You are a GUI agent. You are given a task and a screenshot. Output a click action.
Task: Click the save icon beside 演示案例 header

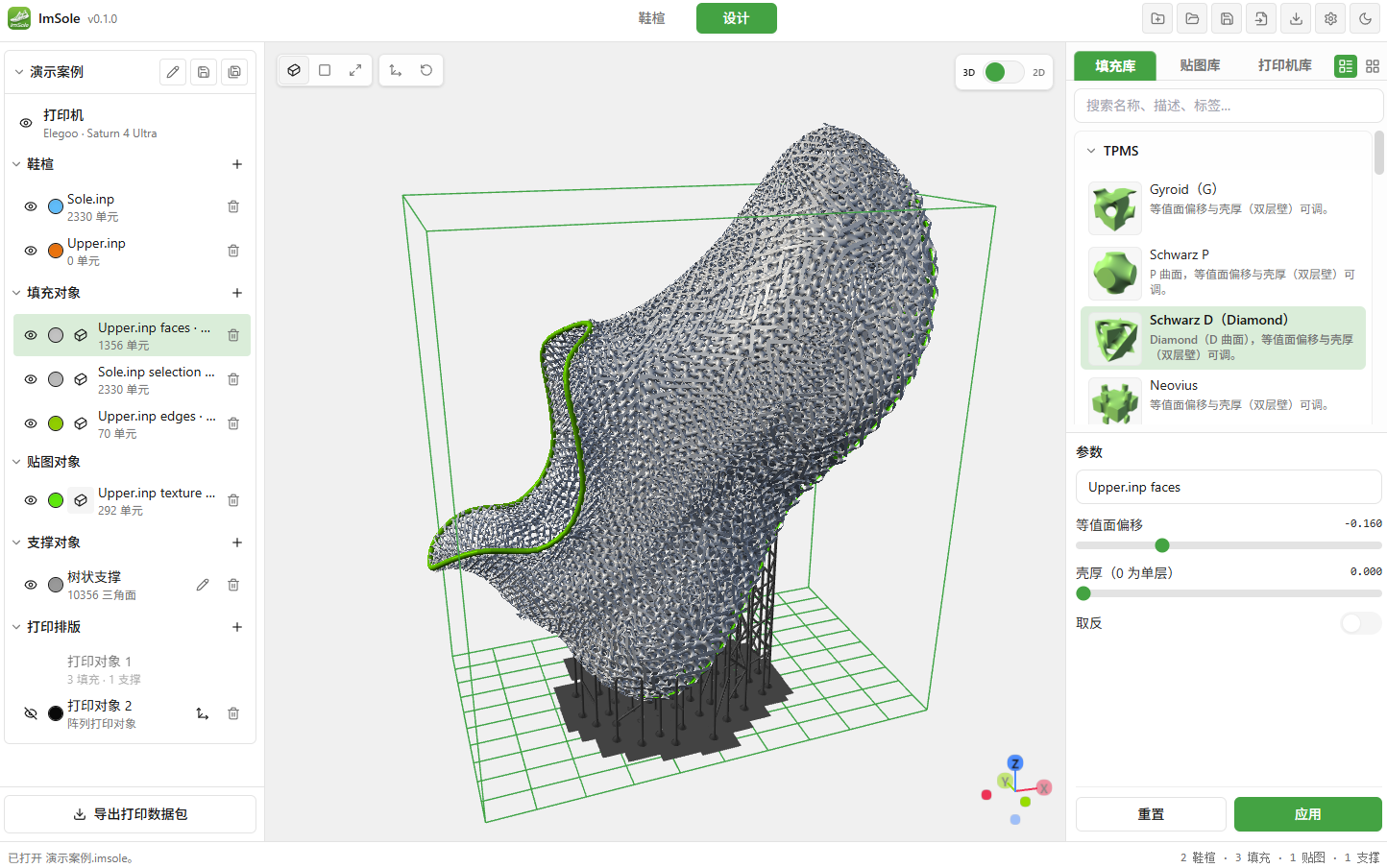204,72
